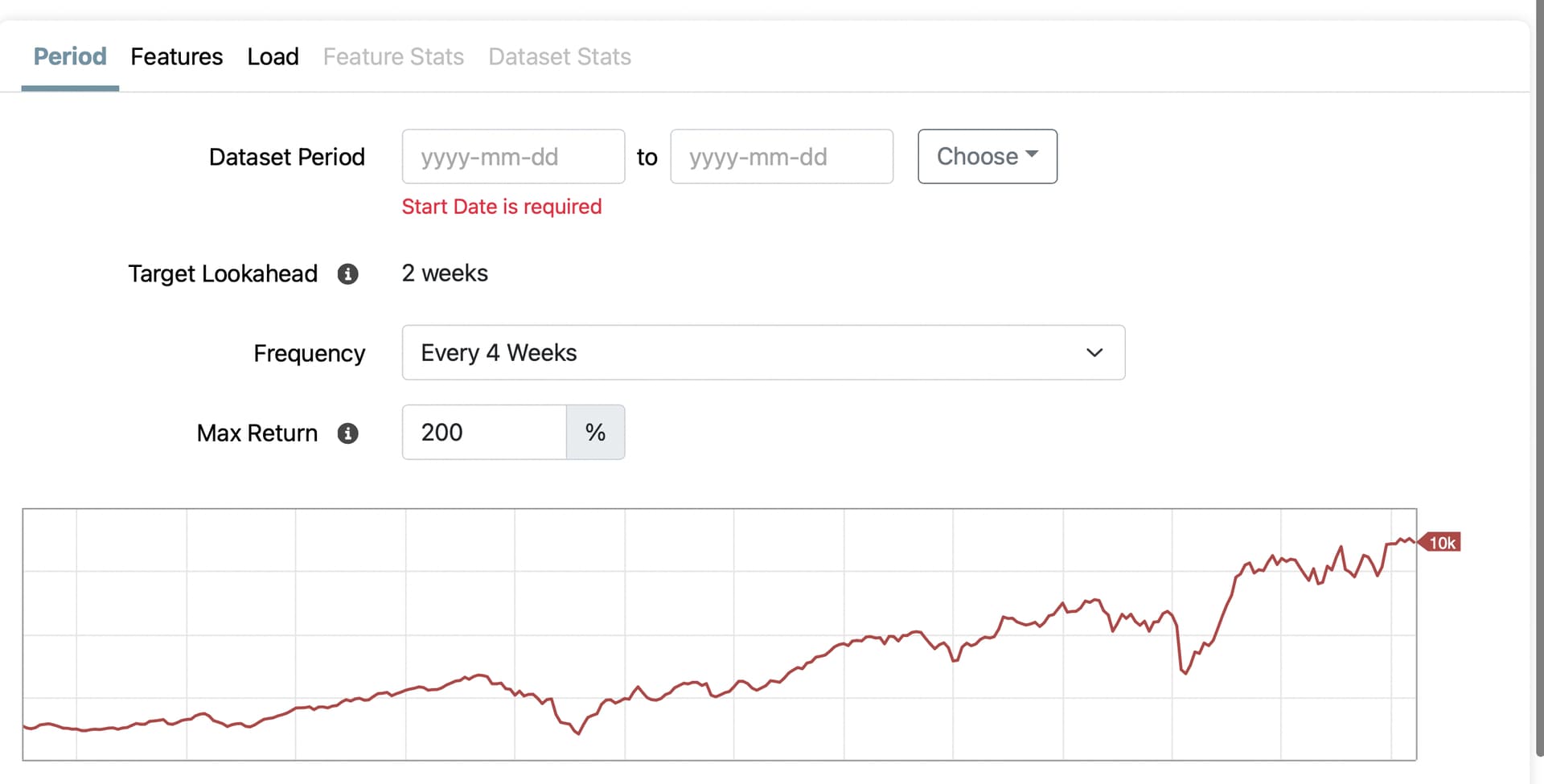Click the Dataset Period label
1544x784 pixels.
pos(286,157)
